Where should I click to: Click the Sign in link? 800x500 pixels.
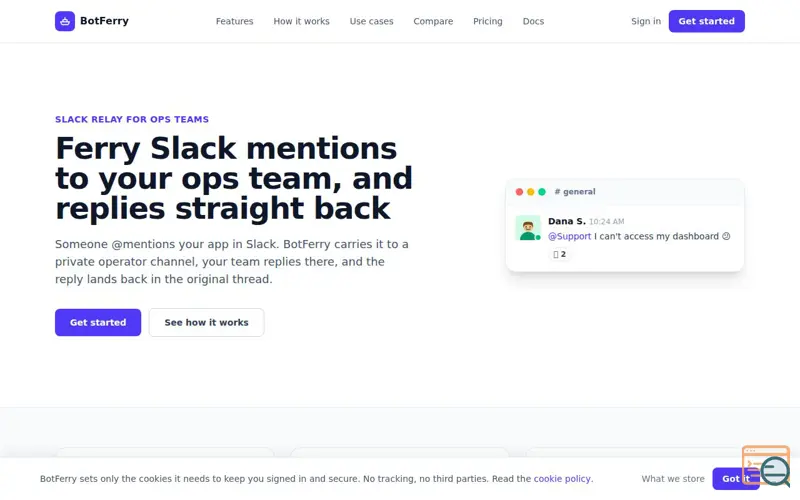(646, 21)
